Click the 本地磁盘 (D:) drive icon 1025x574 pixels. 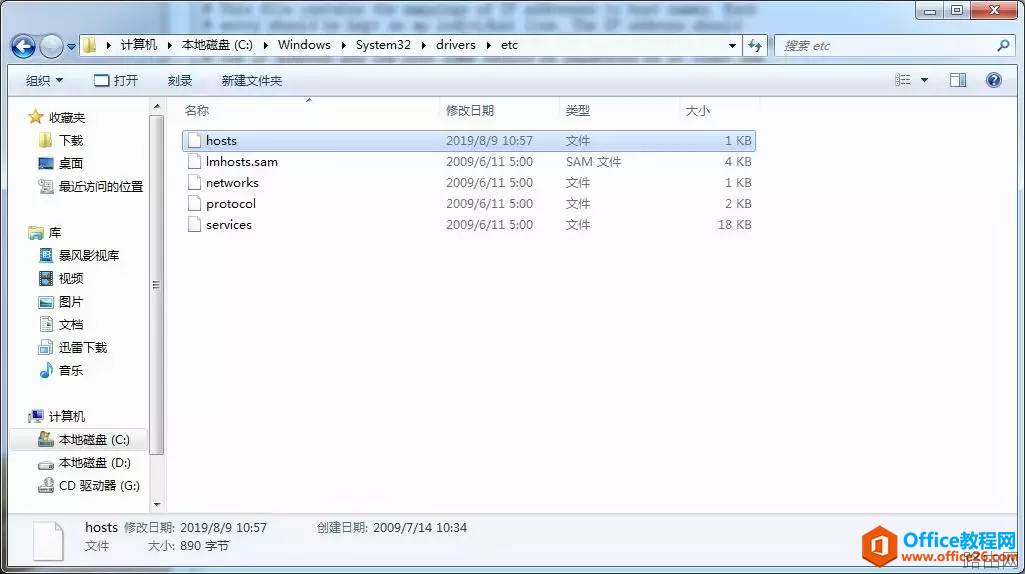click(46, 463)
